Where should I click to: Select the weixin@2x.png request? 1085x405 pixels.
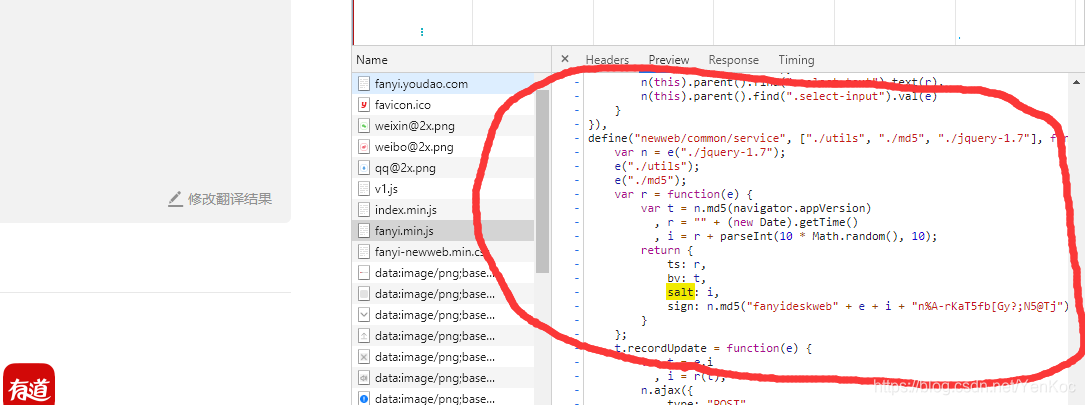point(443,126)
